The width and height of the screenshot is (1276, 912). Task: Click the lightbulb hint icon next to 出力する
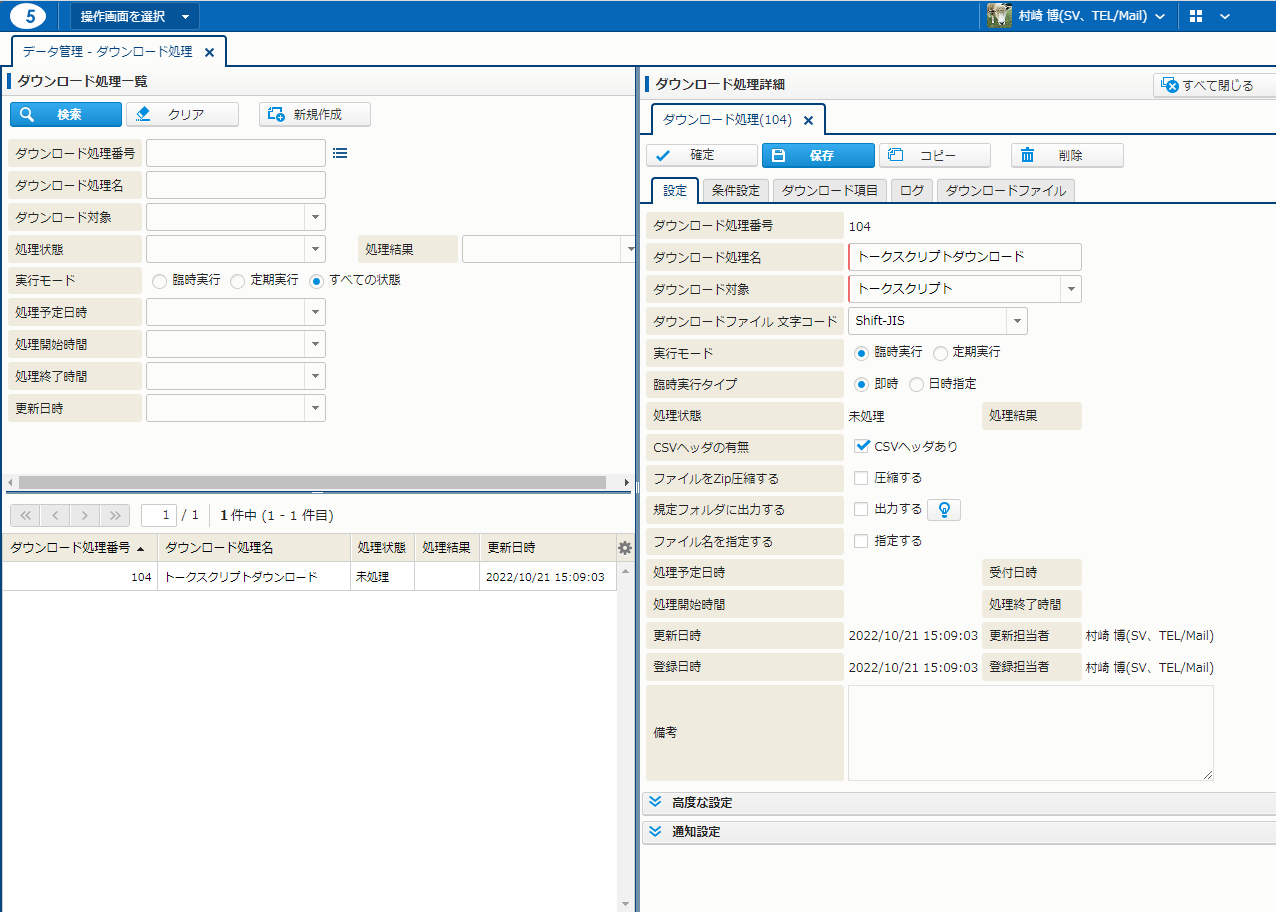(943, 510)
